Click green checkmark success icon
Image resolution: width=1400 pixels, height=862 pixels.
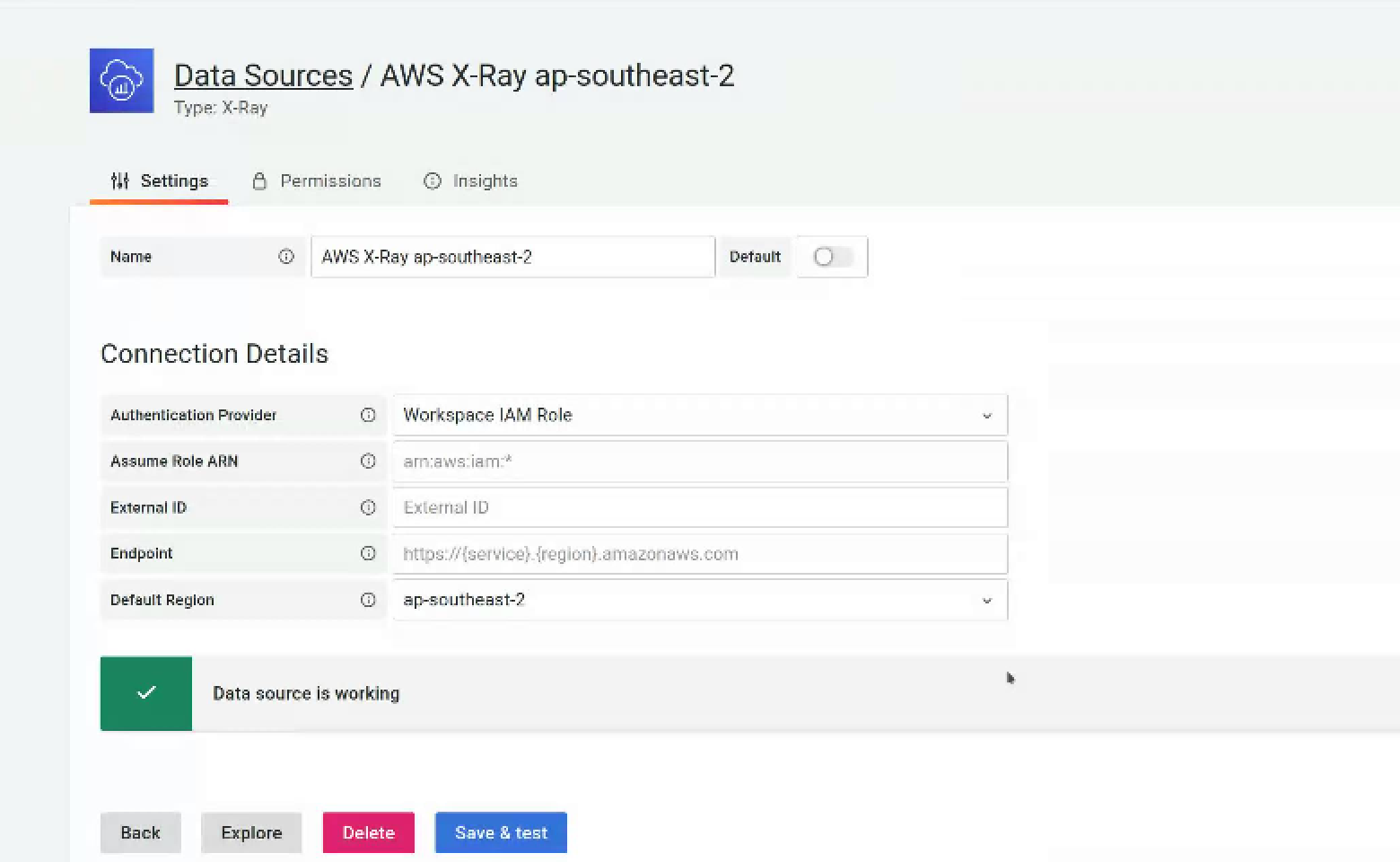pyautogui.click(x=146, y=693)
